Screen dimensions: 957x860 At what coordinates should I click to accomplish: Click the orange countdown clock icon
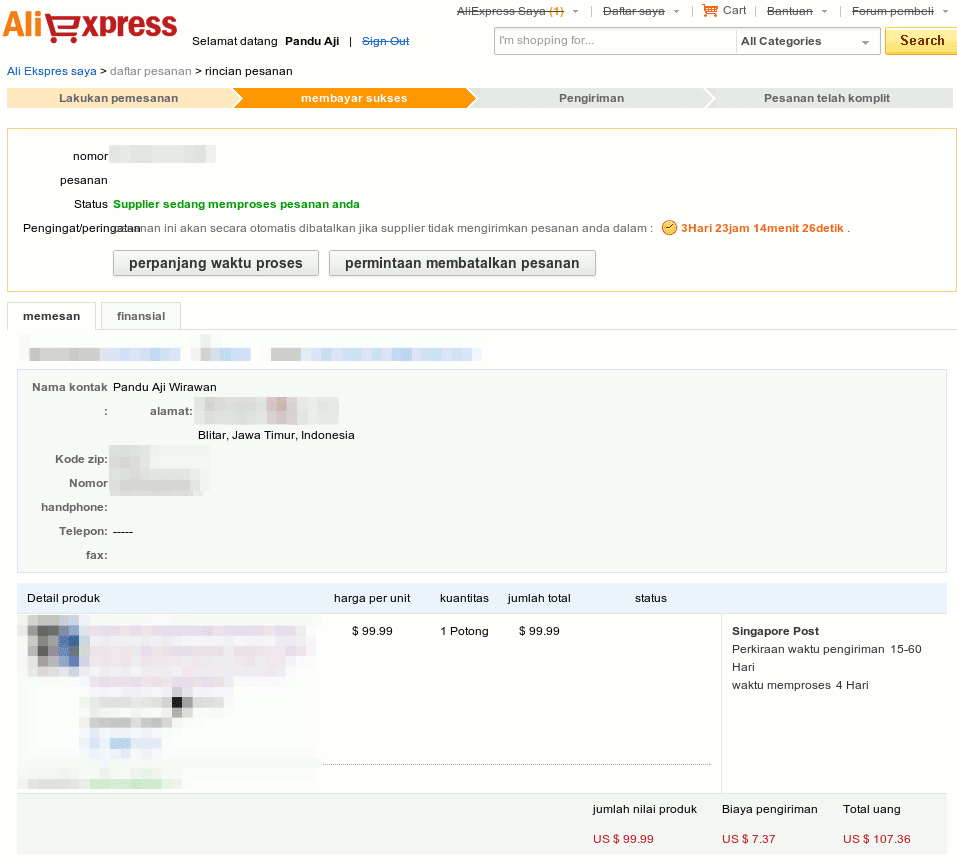pyautogui.click(x=670, y=228)
